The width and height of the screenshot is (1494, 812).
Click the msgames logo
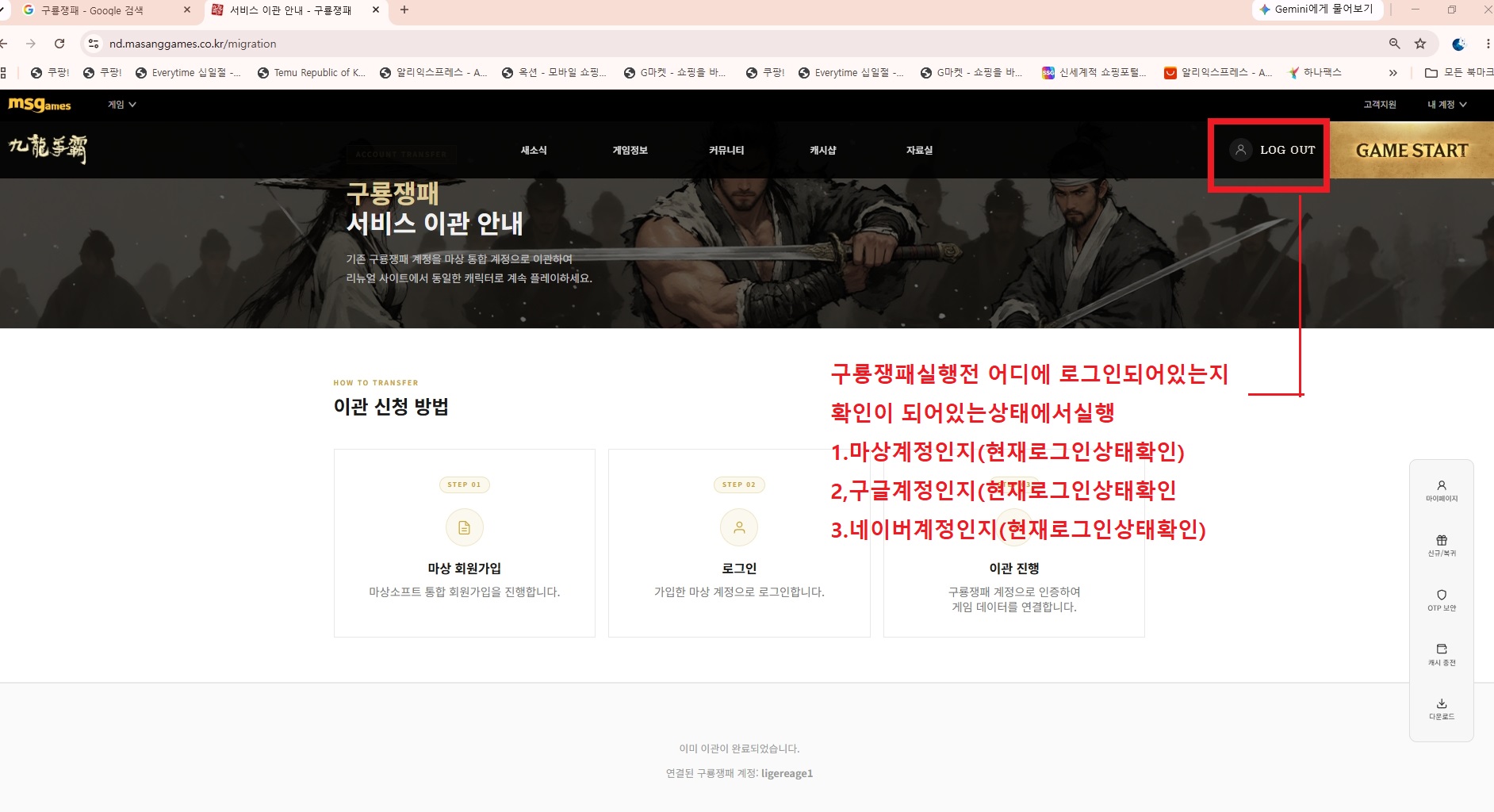(40, 104)
